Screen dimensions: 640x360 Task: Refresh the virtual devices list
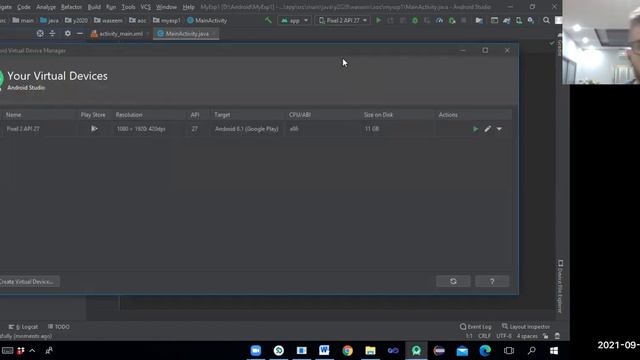(453, 281)
